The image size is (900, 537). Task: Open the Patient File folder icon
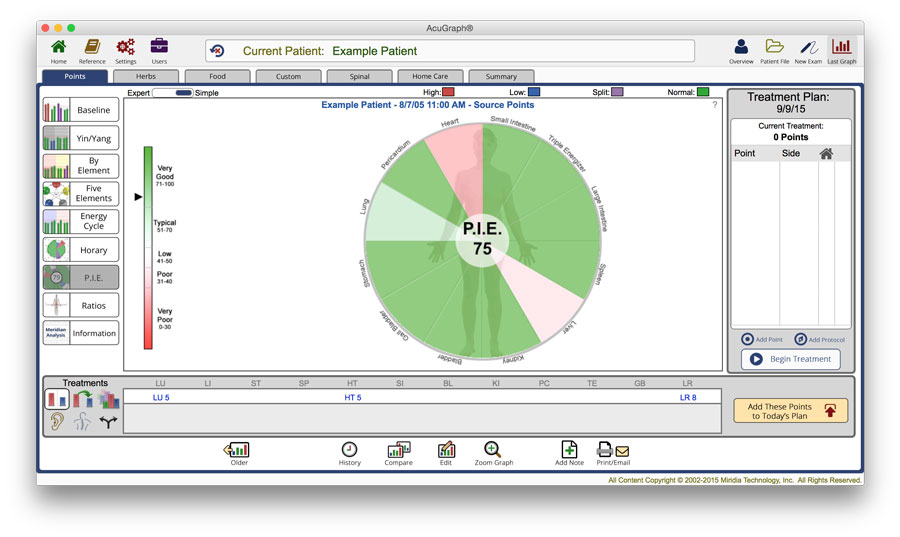(774, 51)
